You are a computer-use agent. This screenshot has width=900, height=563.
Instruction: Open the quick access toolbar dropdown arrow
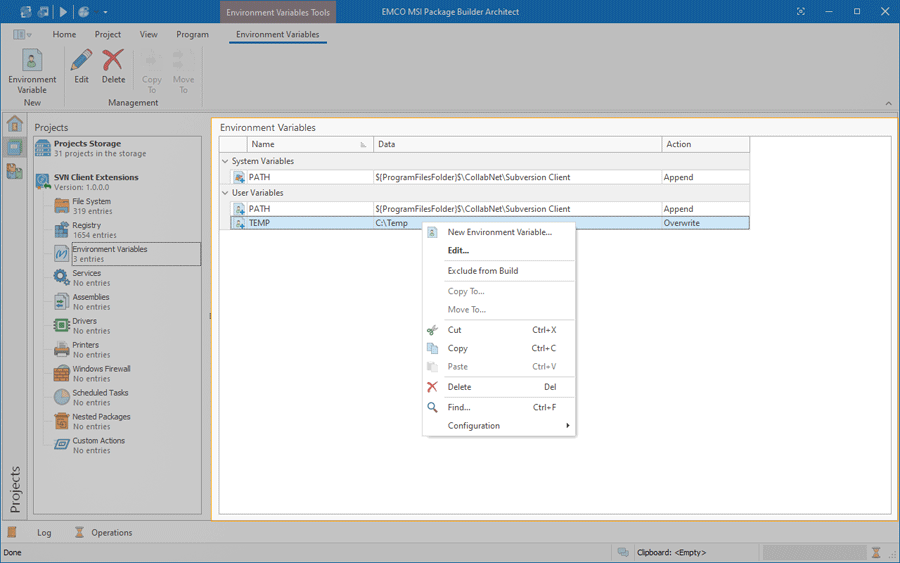click(x=106, y=12)
